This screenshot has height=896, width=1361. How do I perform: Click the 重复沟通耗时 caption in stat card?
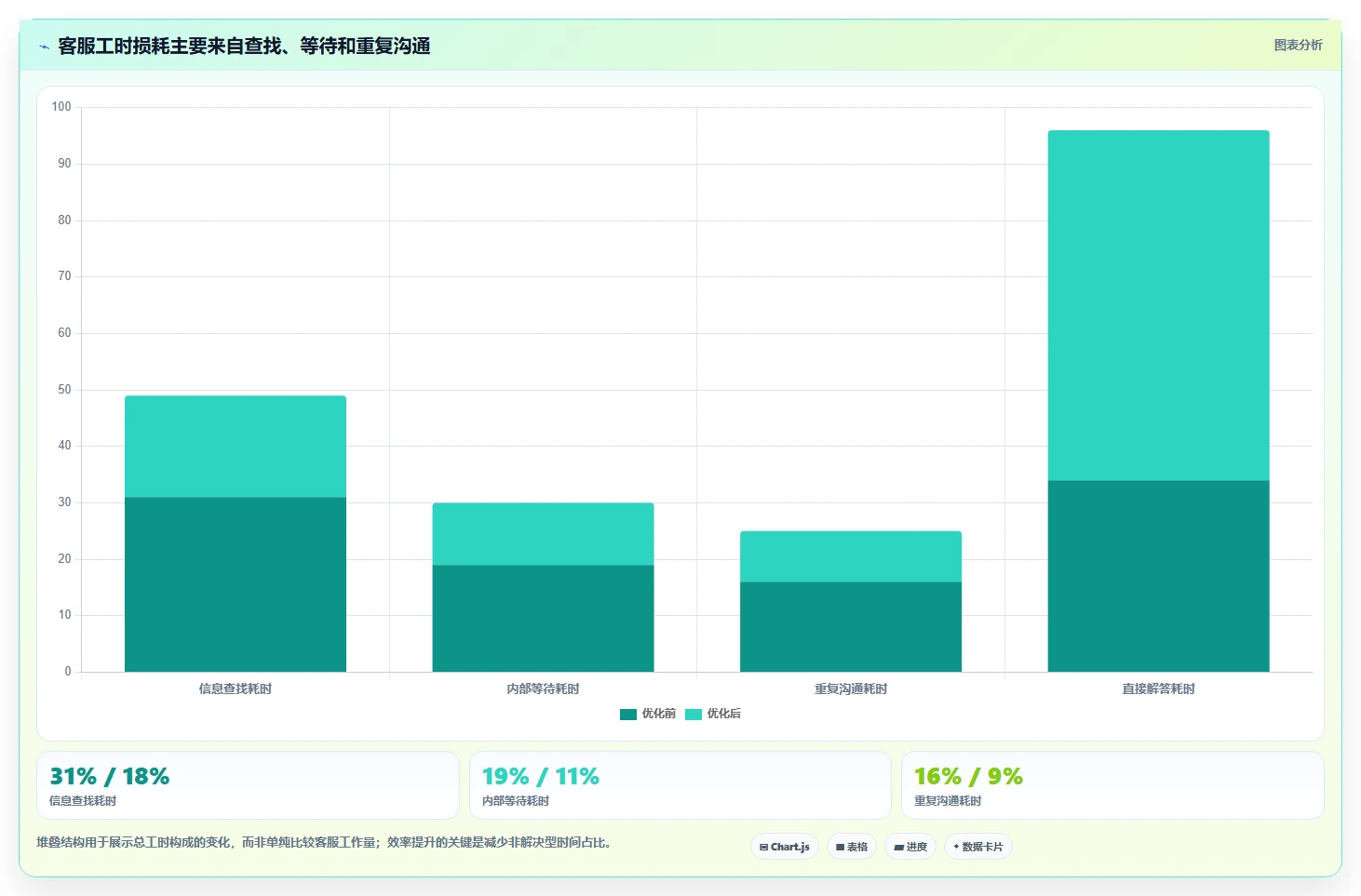(948, 801)
